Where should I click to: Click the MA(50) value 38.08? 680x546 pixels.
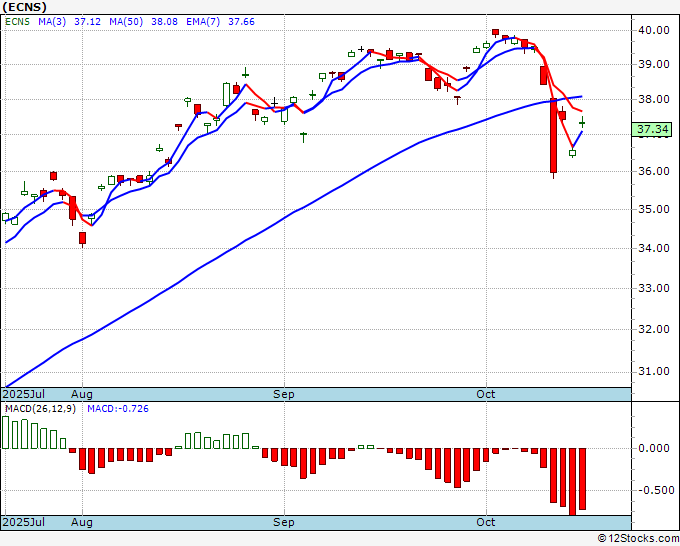[x=164, y=22]
